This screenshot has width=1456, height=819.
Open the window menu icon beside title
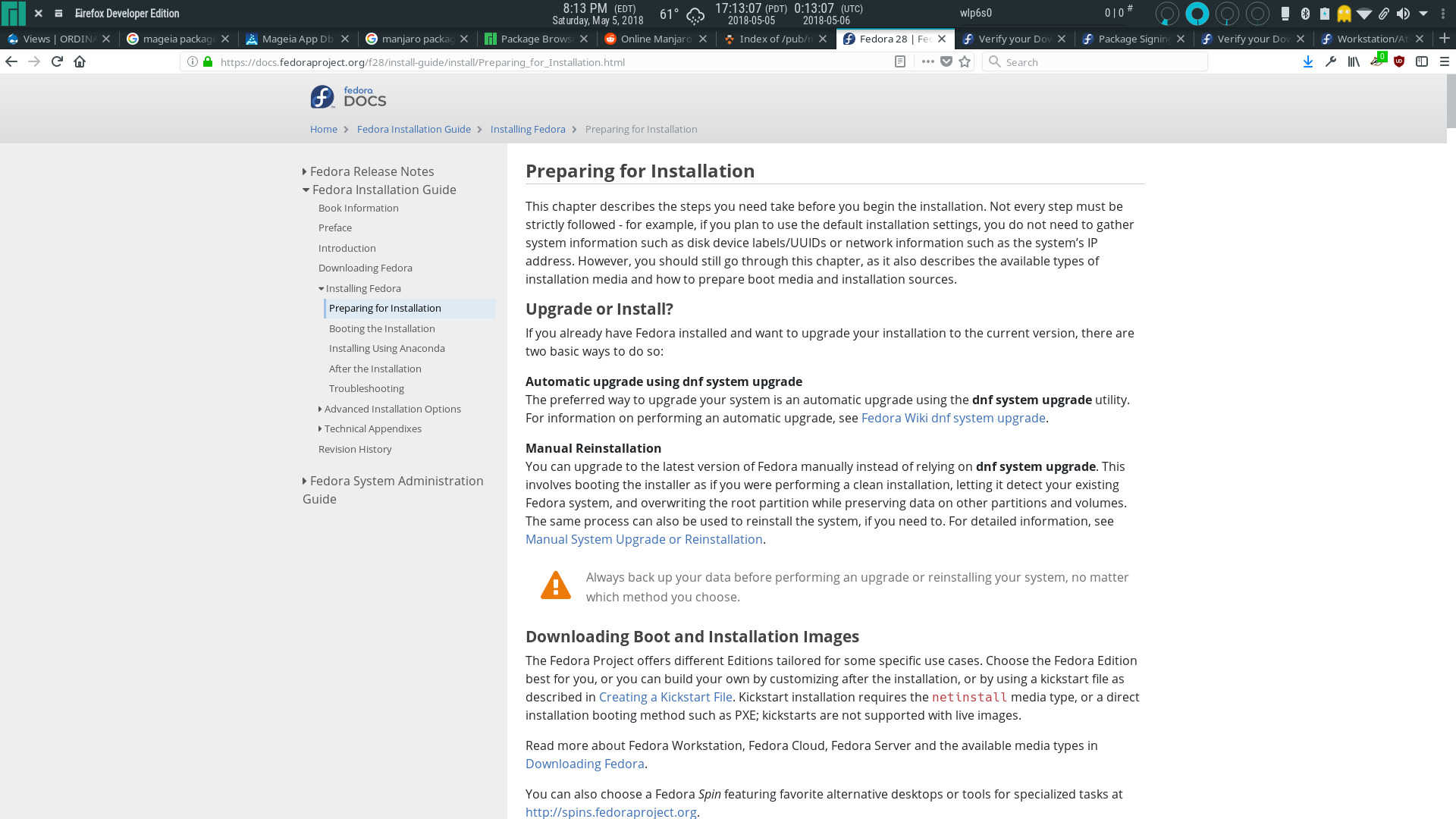point(58,13)
